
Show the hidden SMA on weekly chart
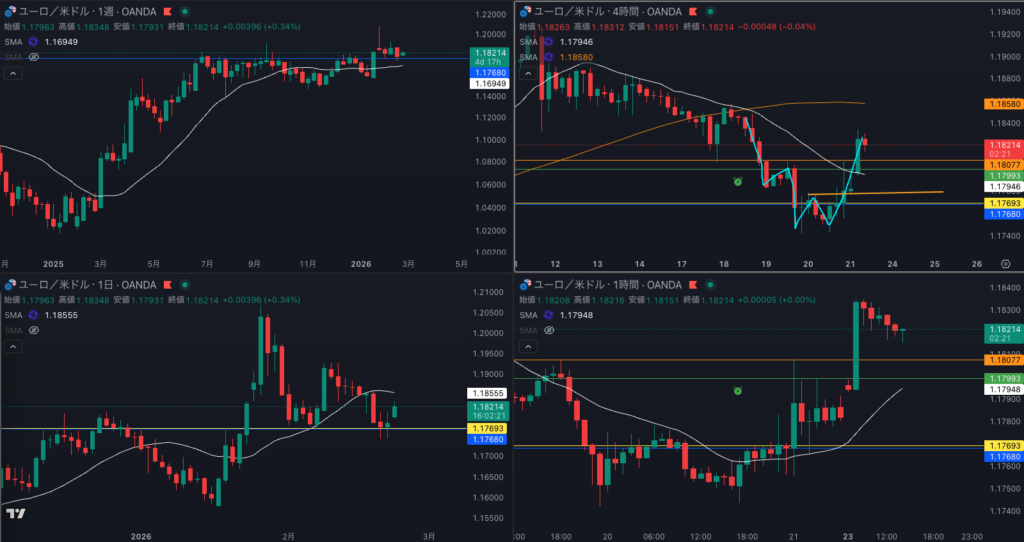(33, 57)
